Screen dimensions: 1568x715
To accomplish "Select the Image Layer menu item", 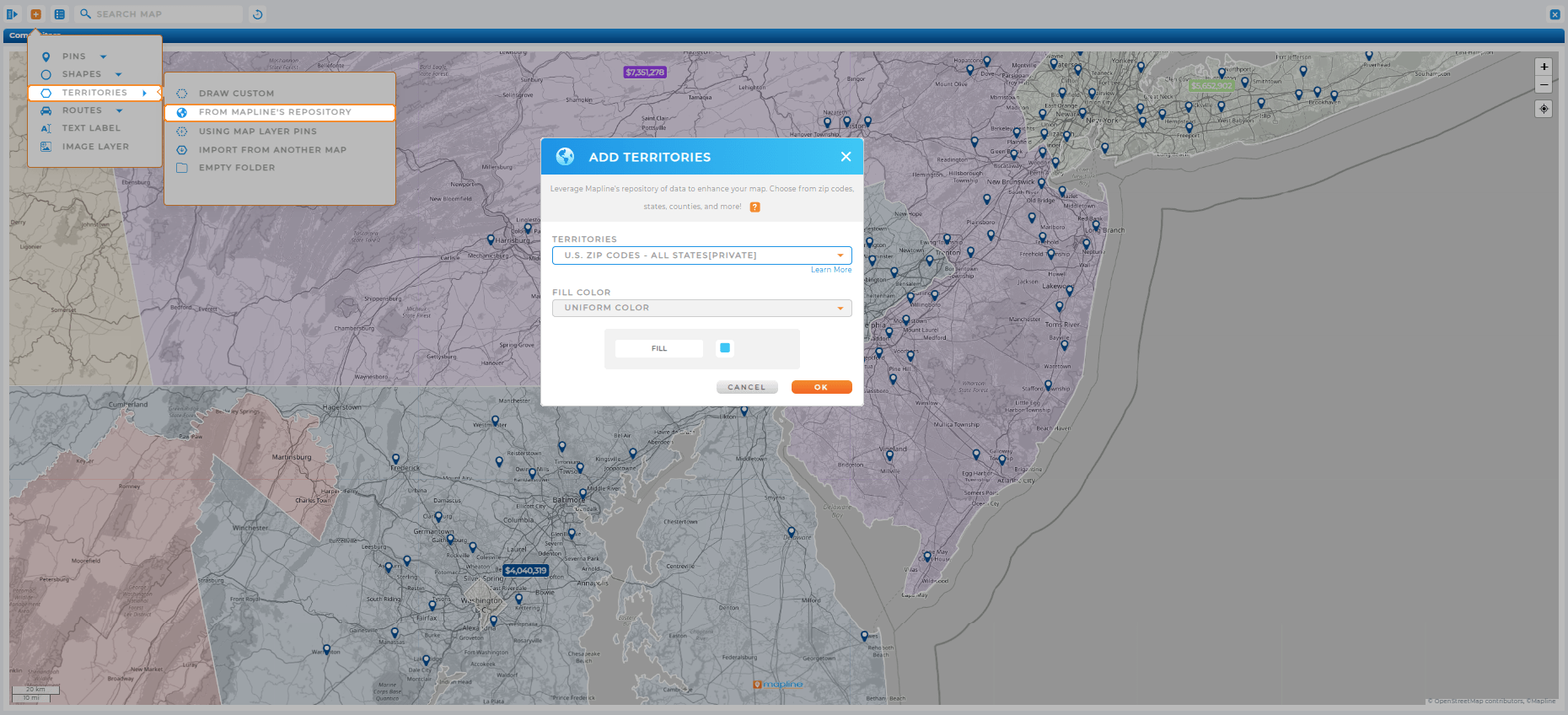I will [x=95, y=147].
